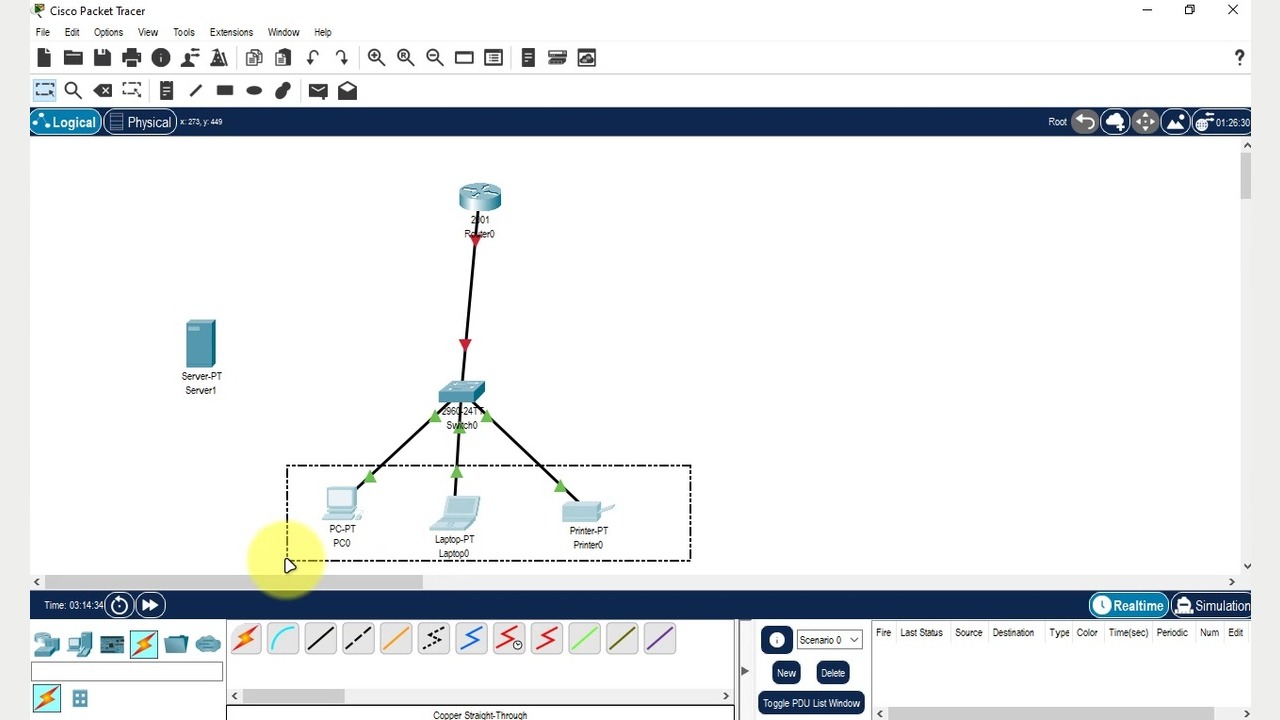This screenshot has height=720, width=1280.
Task: Open the Options menu
Action: click(108, 32)
